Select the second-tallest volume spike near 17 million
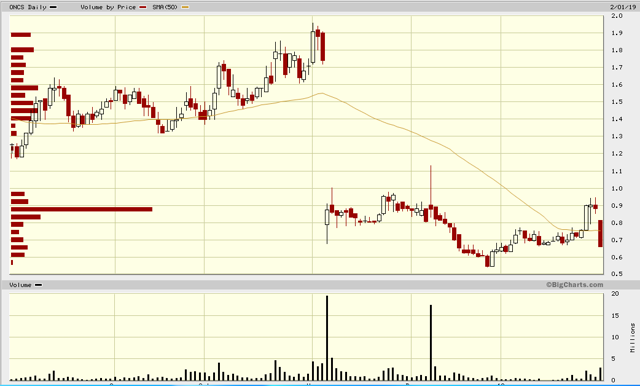 [431, 343]
